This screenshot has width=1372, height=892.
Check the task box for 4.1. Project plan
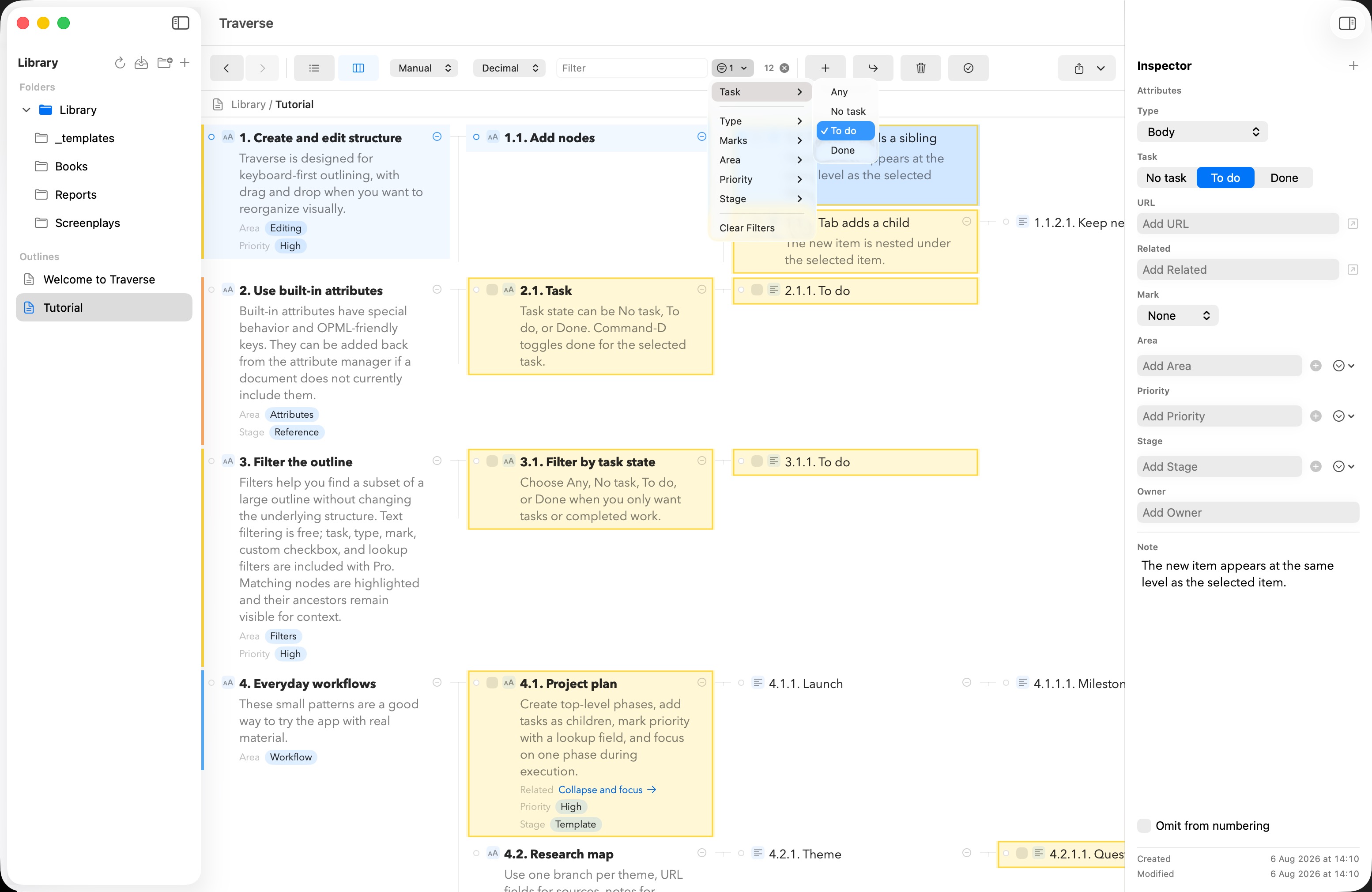click(492, 683)
